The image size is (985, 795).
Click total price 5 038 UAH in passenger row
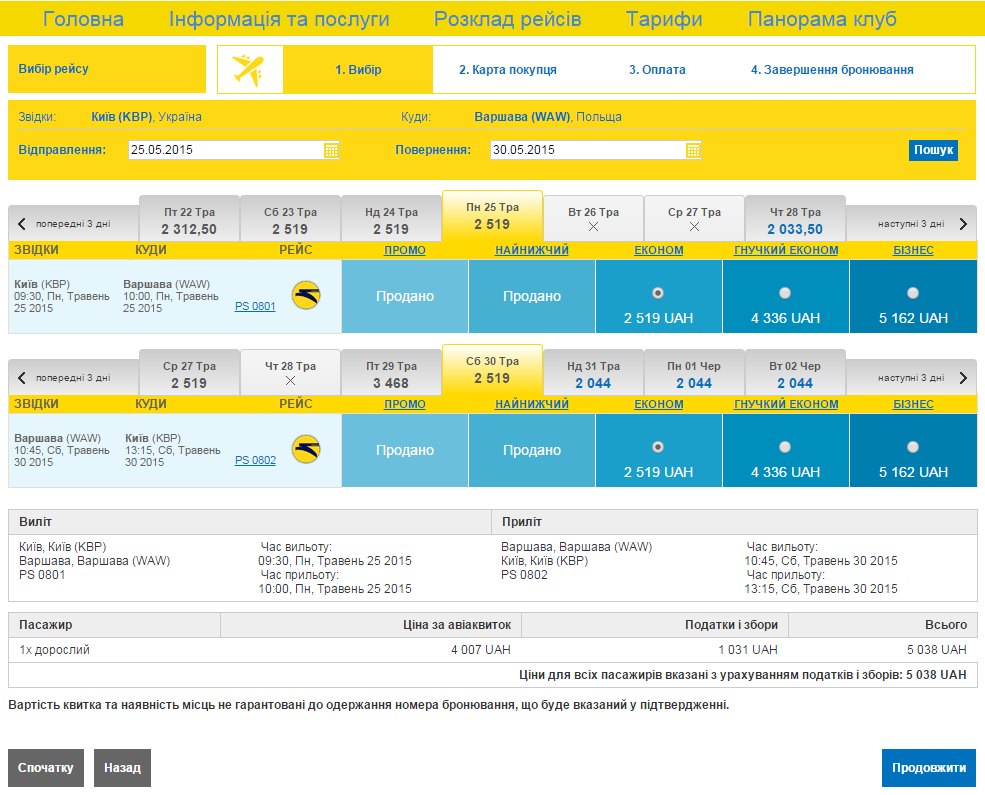pos(936,650)
